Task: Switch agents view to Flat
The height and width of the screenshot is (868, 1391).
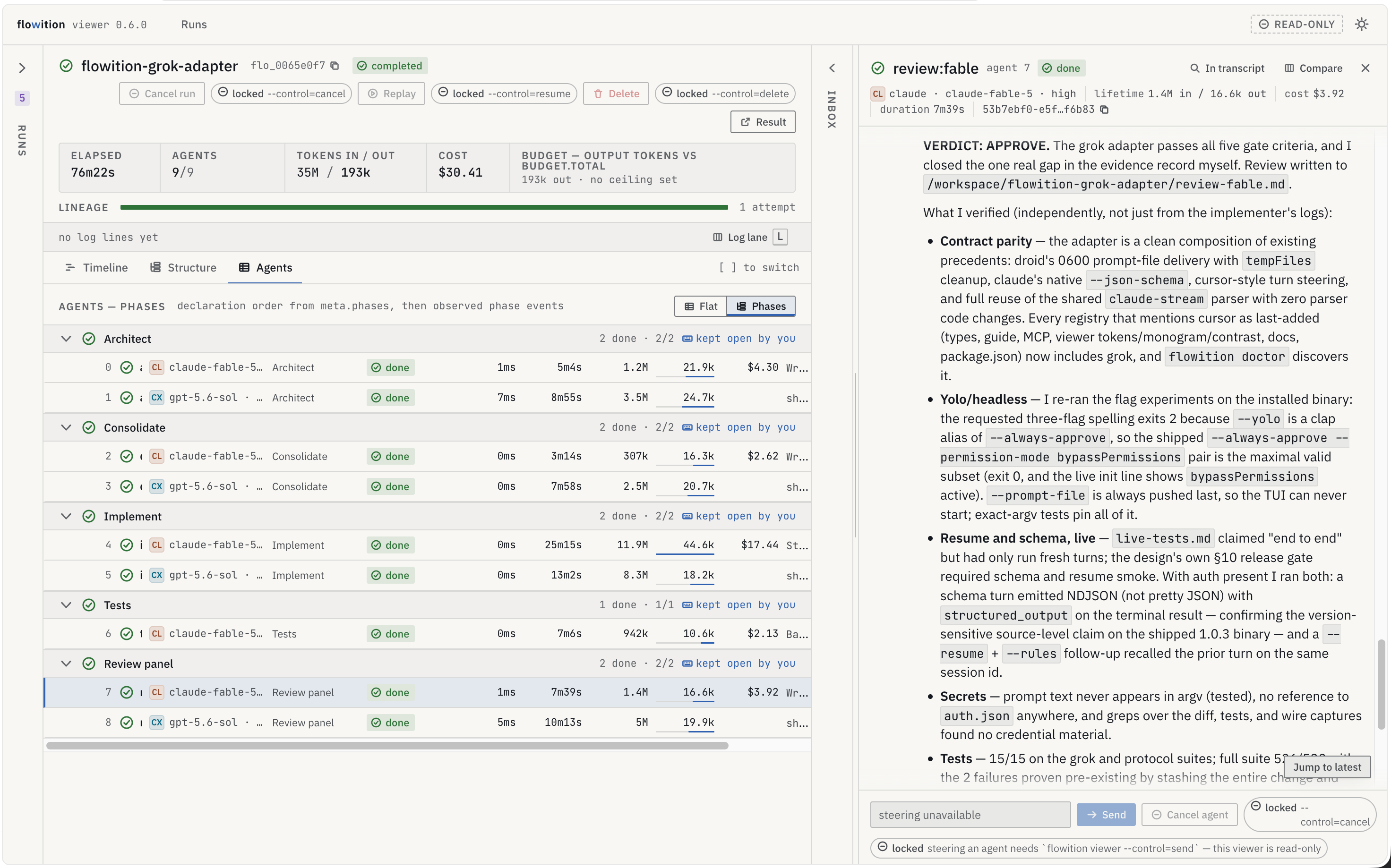Action: (700, 306)
